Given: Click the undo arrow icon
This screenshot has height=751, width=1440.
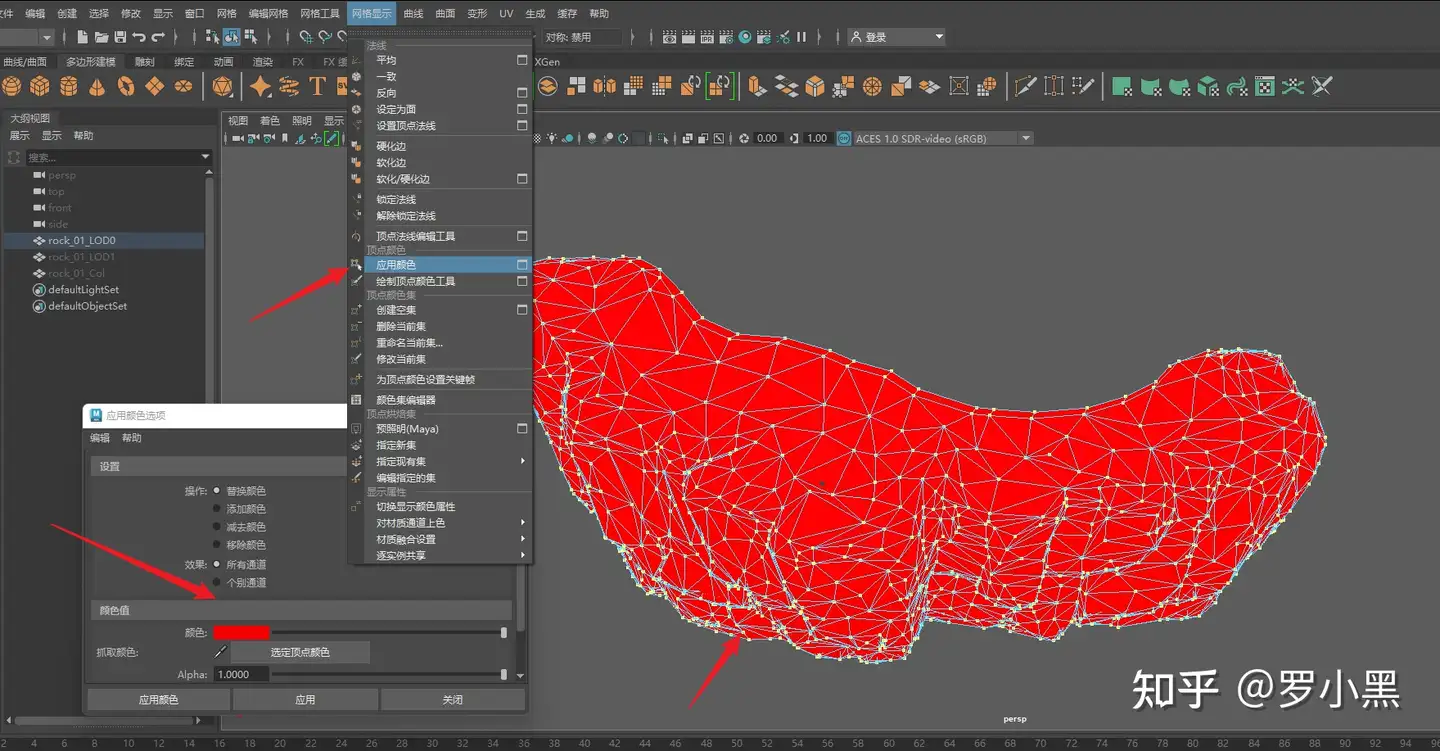Looking at the screenshot, I should (x=139, y=37).
